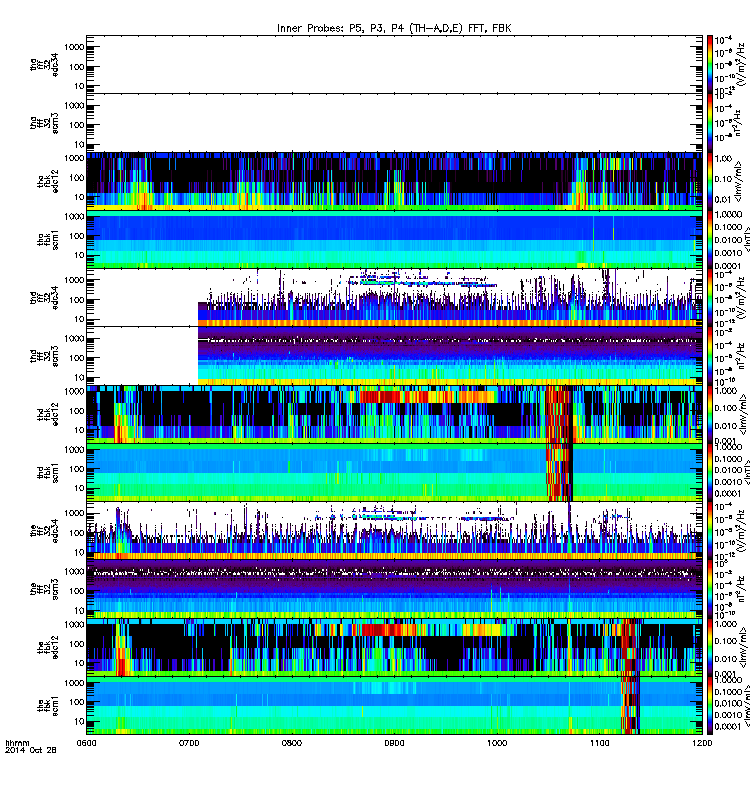Image resolution: width=750 pixels, height=800 pixels.
Task: Select the thd fbk edc12 spectrogram panel
Action: 394,414
